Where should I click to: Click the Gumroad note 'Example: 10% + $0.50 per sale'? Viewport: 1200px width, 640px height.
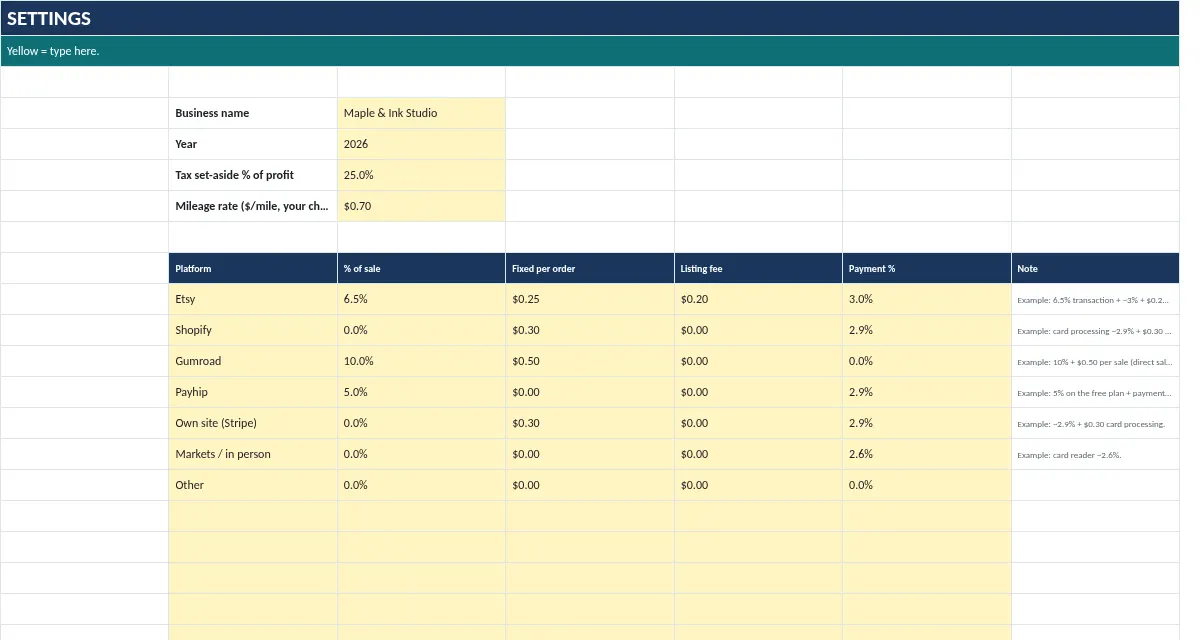click(x=1096, y=361)
